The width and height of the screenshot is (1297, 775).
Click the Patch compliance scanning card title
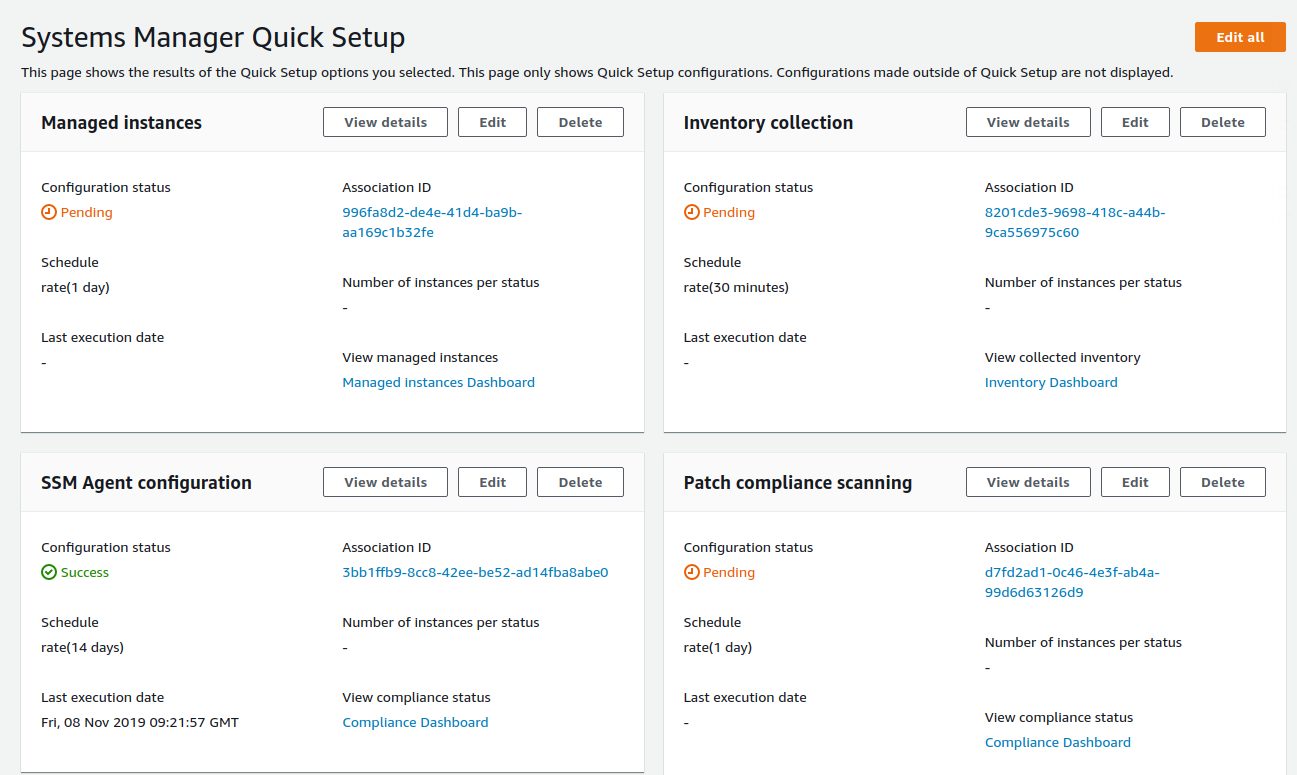coord(798,482)
